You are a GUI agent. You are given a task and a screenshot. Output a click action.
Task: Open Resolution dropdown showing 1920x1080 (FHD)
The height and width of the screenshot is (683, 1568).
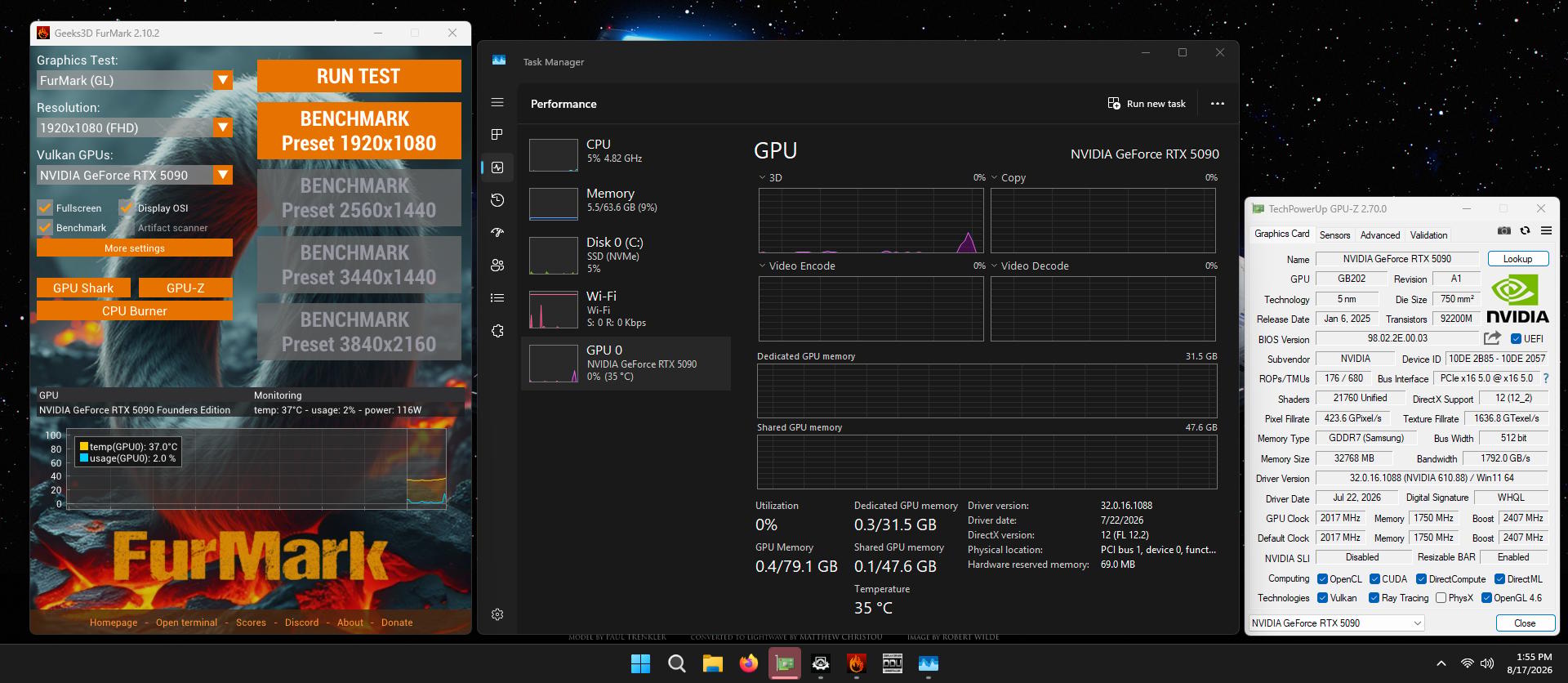(x=135, y=127)
